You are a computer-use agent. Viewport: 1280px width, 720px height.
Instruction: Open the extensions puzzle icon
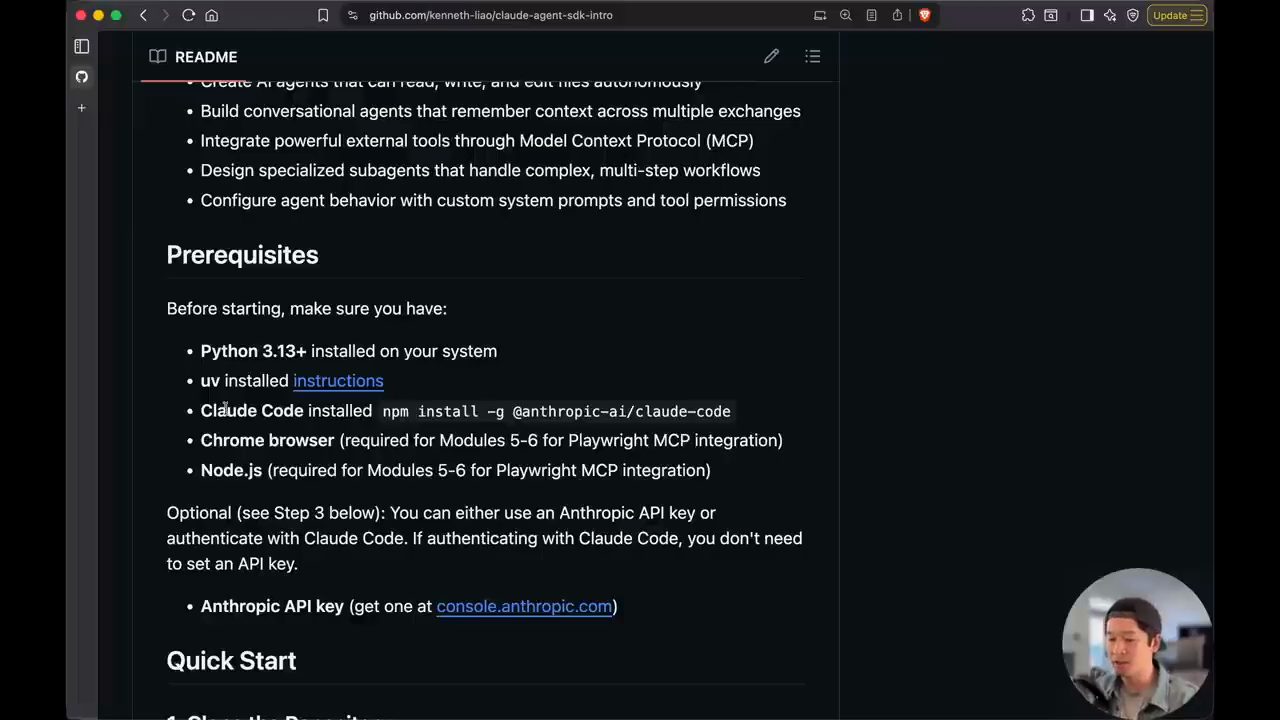click(1028, 15)
